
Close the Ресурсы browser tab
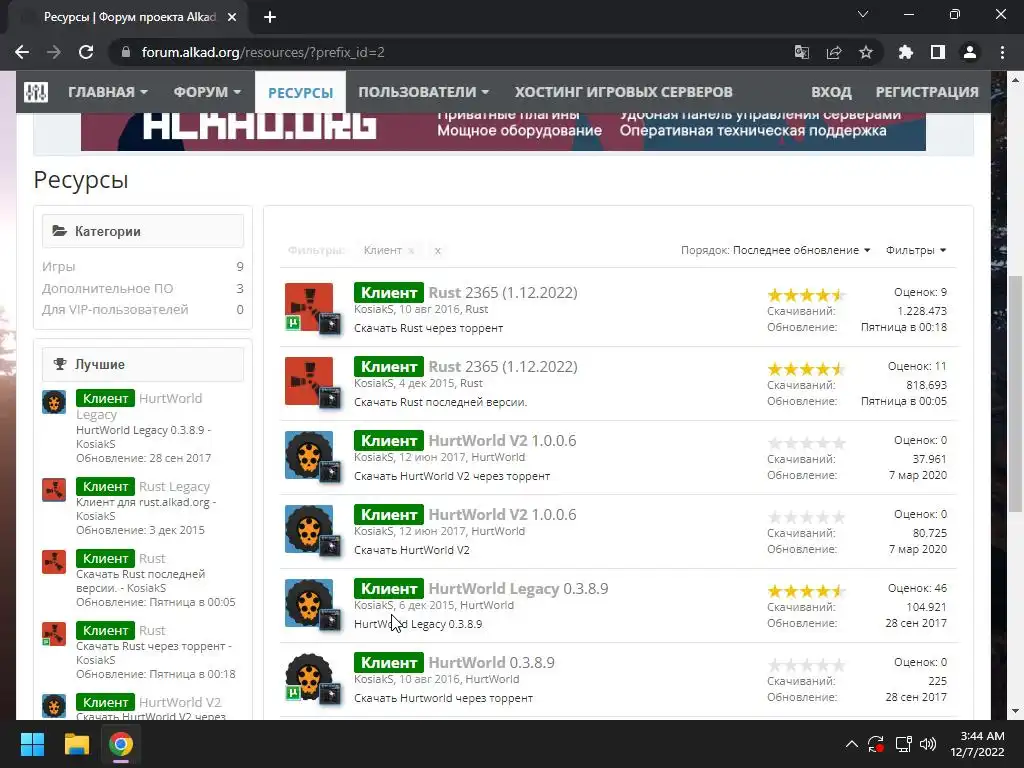232,17
